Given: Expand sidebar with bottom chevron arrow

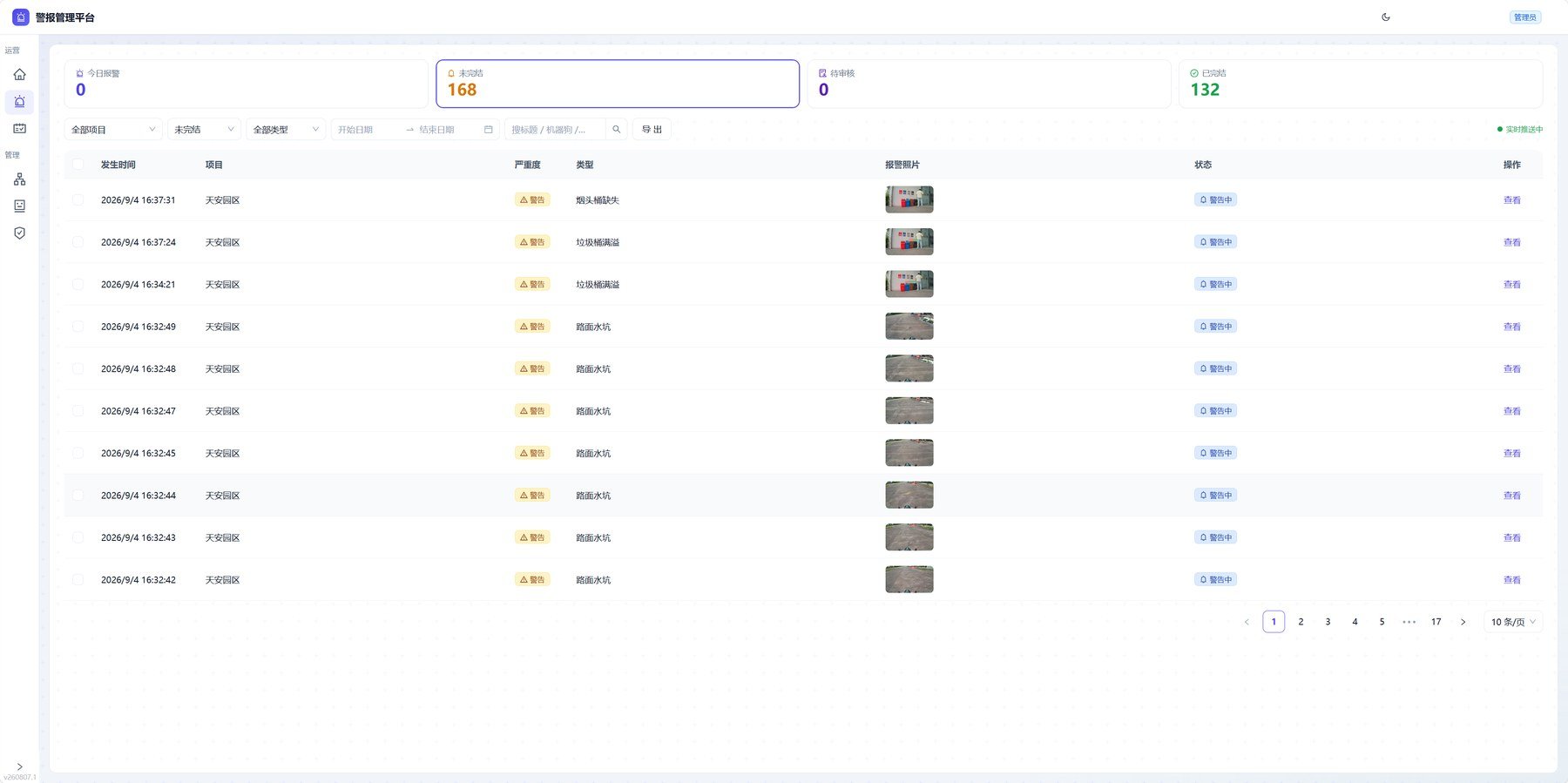Looking at the screenshot, I should pos(19,766).
